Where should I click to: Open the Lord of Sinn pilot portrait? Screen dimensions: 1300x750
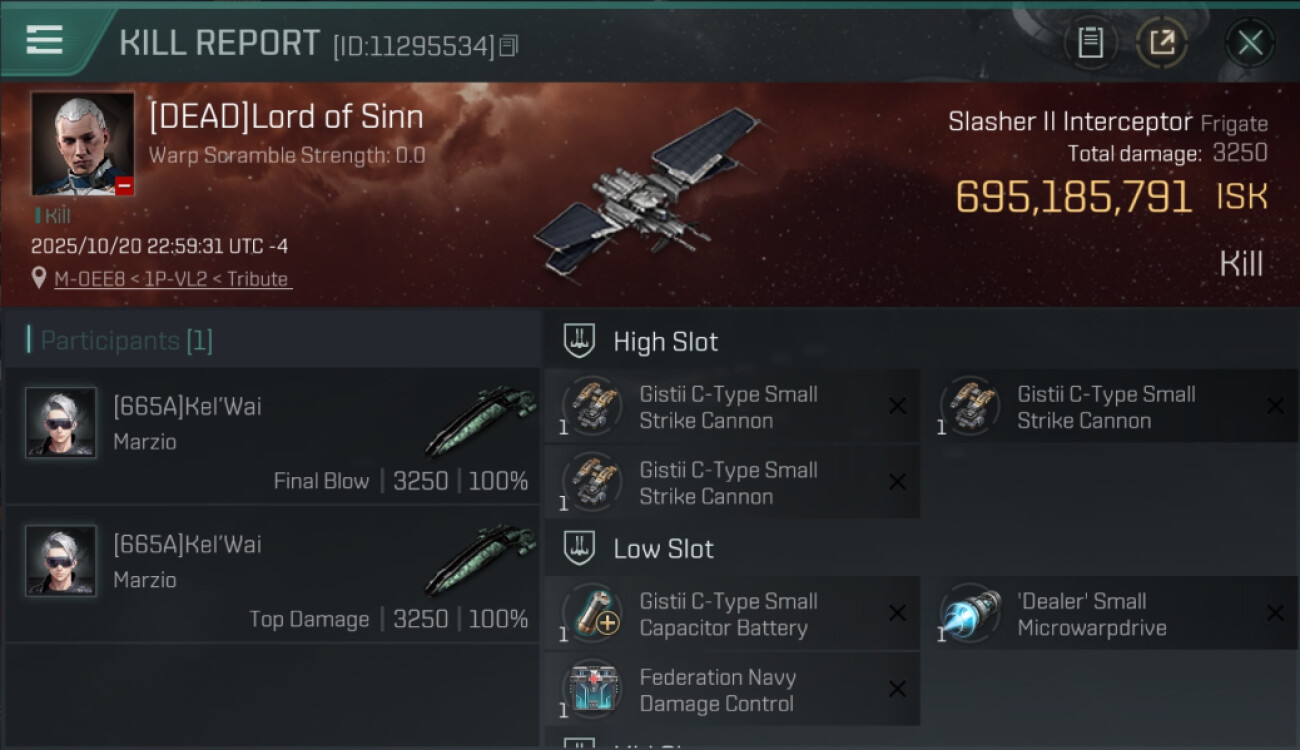point(82,144)
